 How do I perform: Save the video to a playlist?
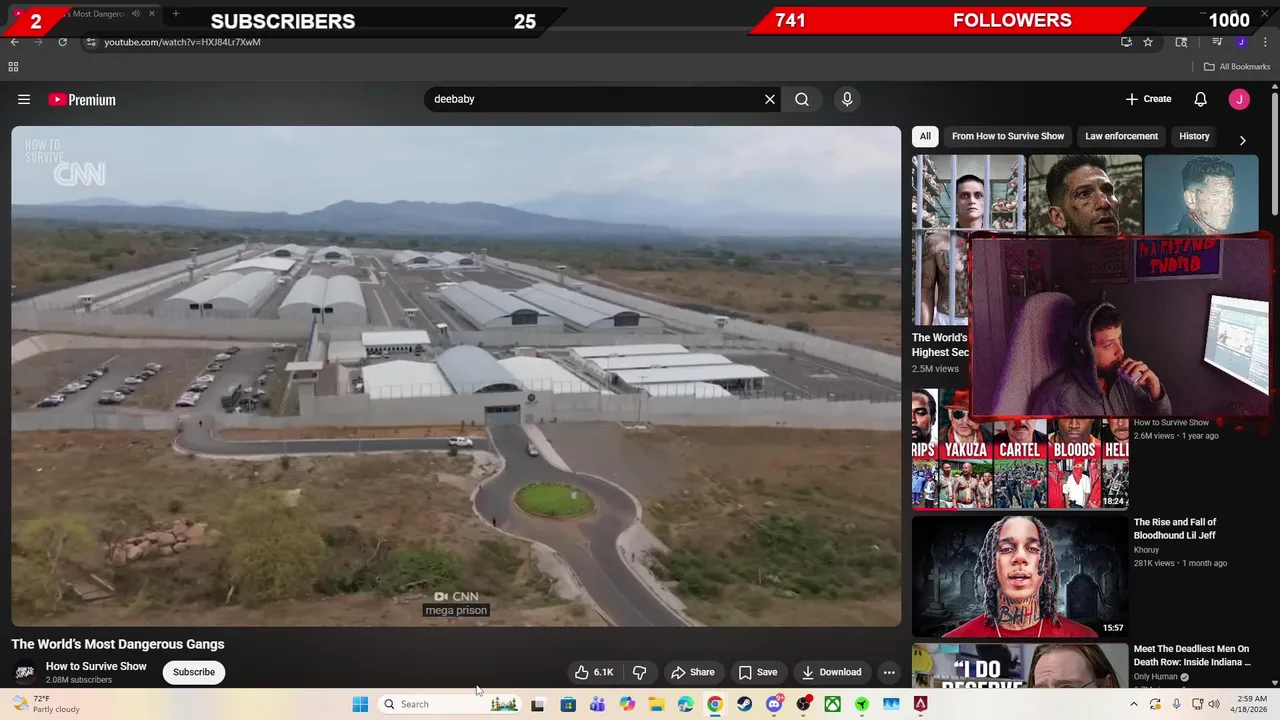pyautogui.click(x=757, y=672)
